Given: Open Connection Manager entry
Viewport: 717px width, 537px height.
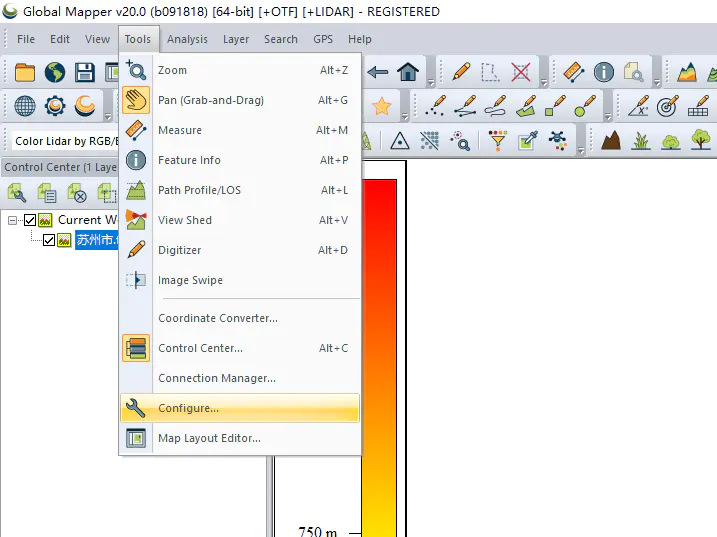Looking at the screenshot, I should coord(240,378).
